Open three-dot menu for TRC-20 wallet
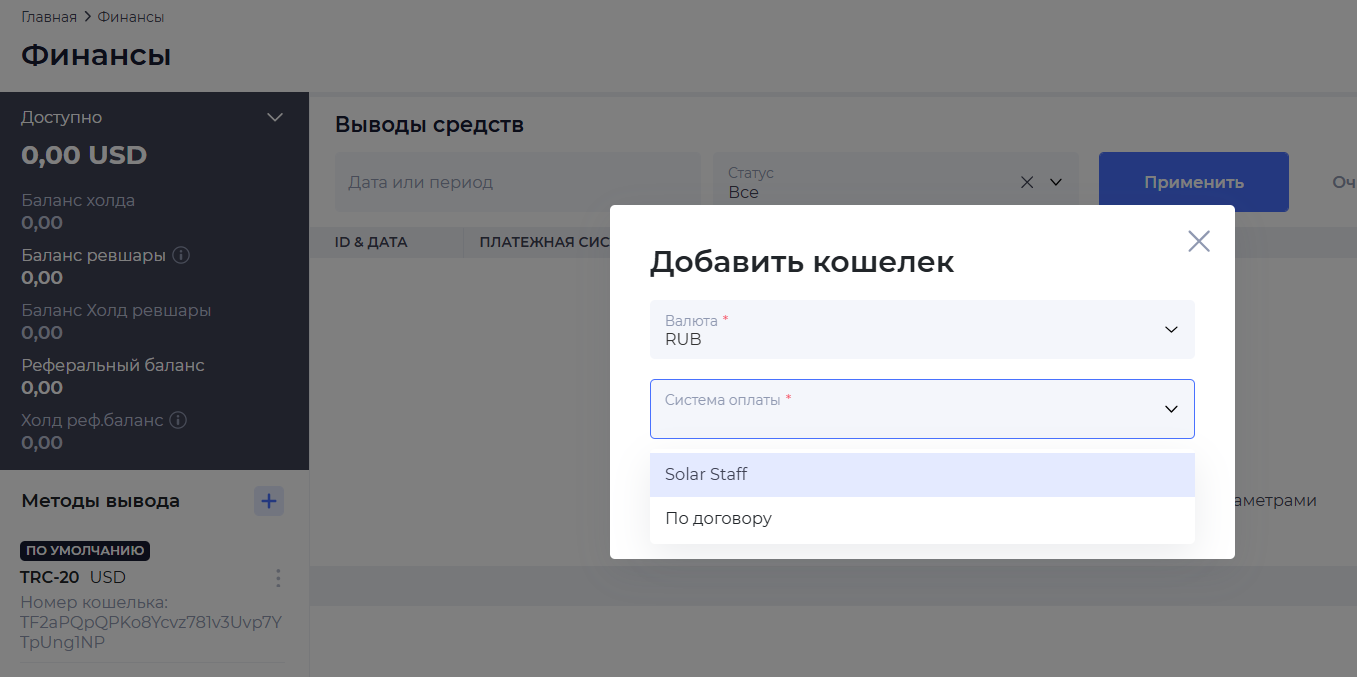 pos(278,578)
